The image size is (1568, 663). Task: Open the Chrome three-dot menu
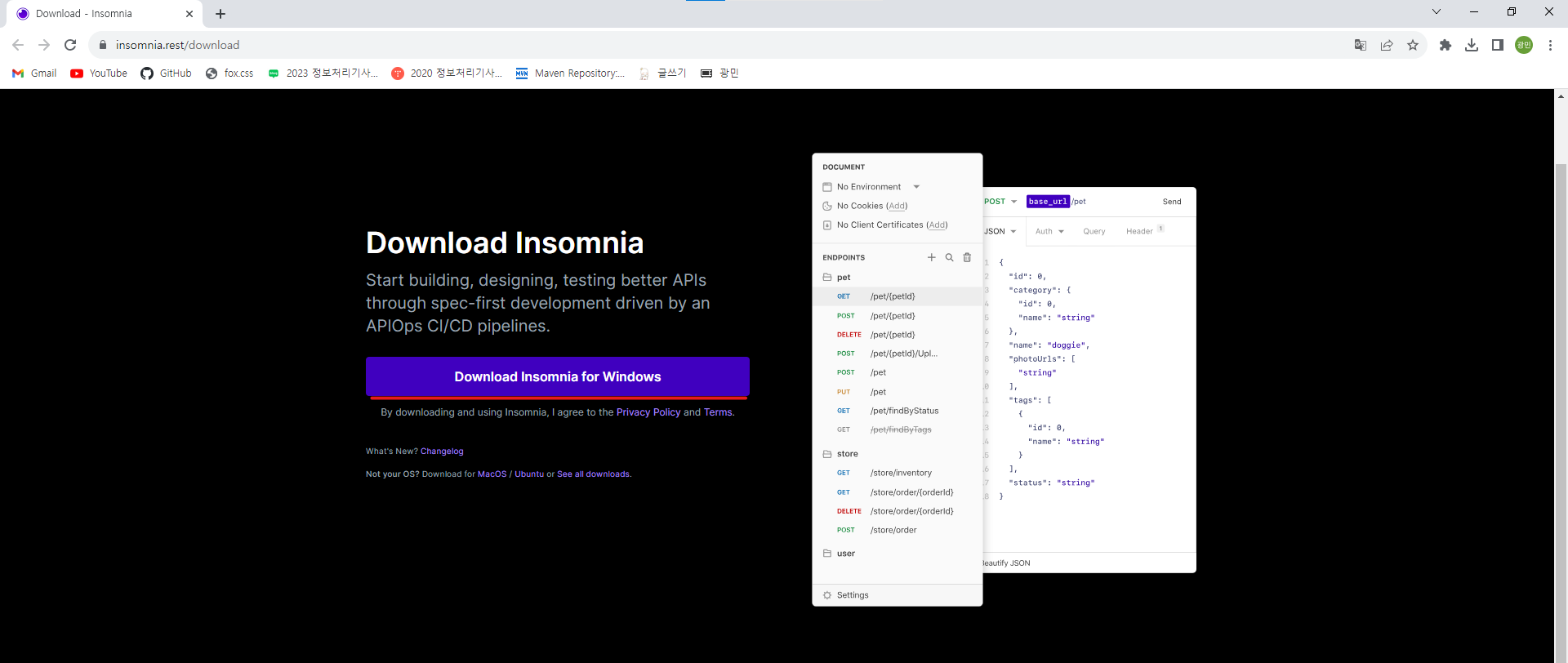[x=1550, y=45]
